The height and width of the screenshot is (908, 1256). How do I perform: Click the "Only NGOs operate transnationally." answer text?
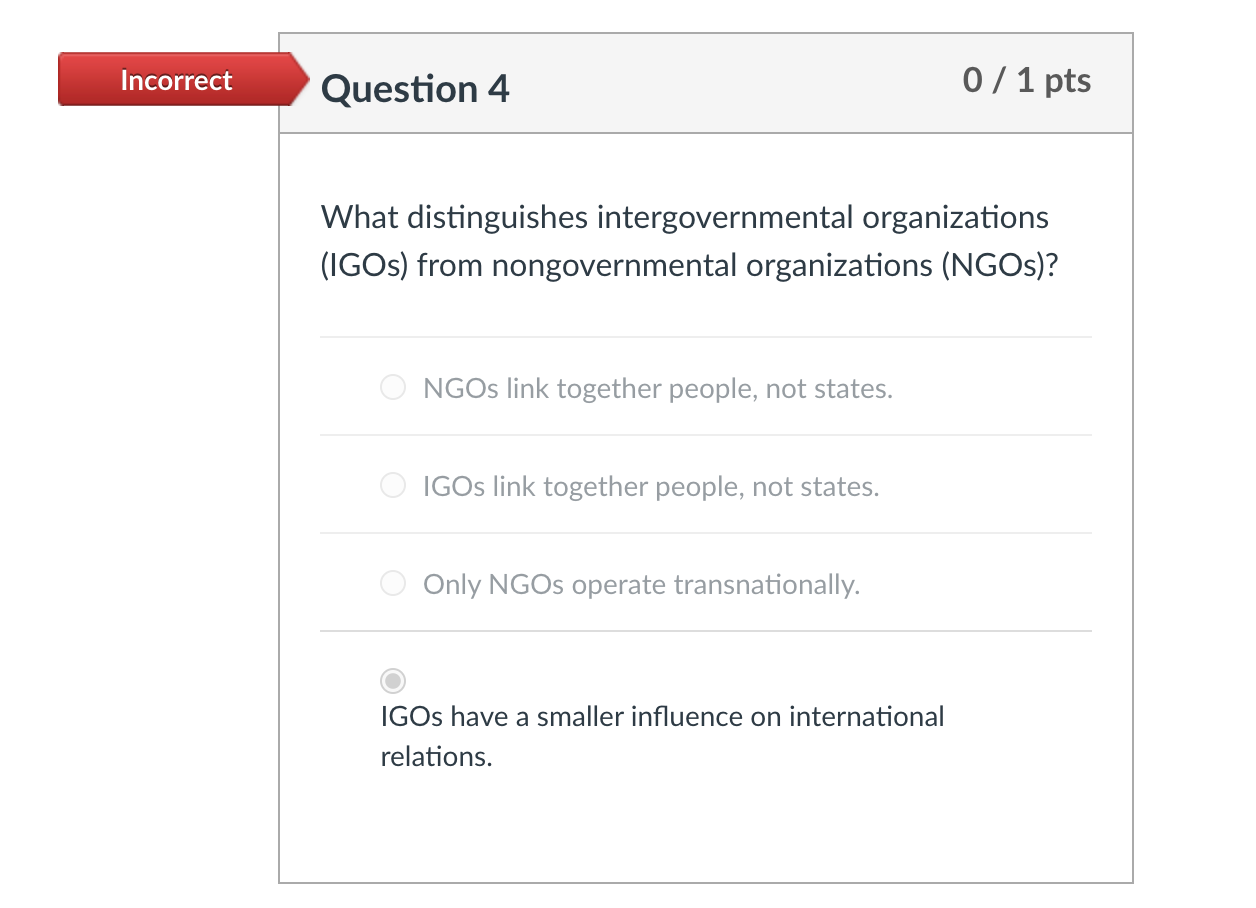[641, 584]
